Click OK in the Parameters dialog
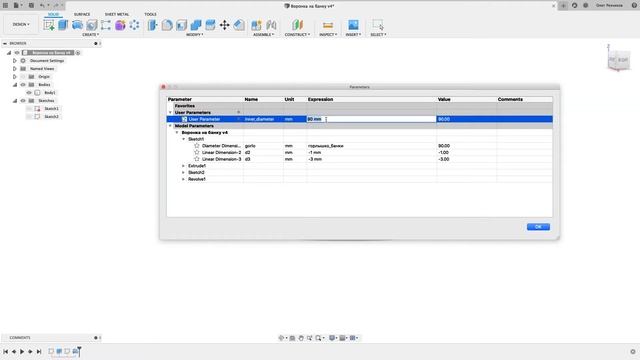Image resolution: width=640 pixels, height=360 pixels. [x=538, y=227]
